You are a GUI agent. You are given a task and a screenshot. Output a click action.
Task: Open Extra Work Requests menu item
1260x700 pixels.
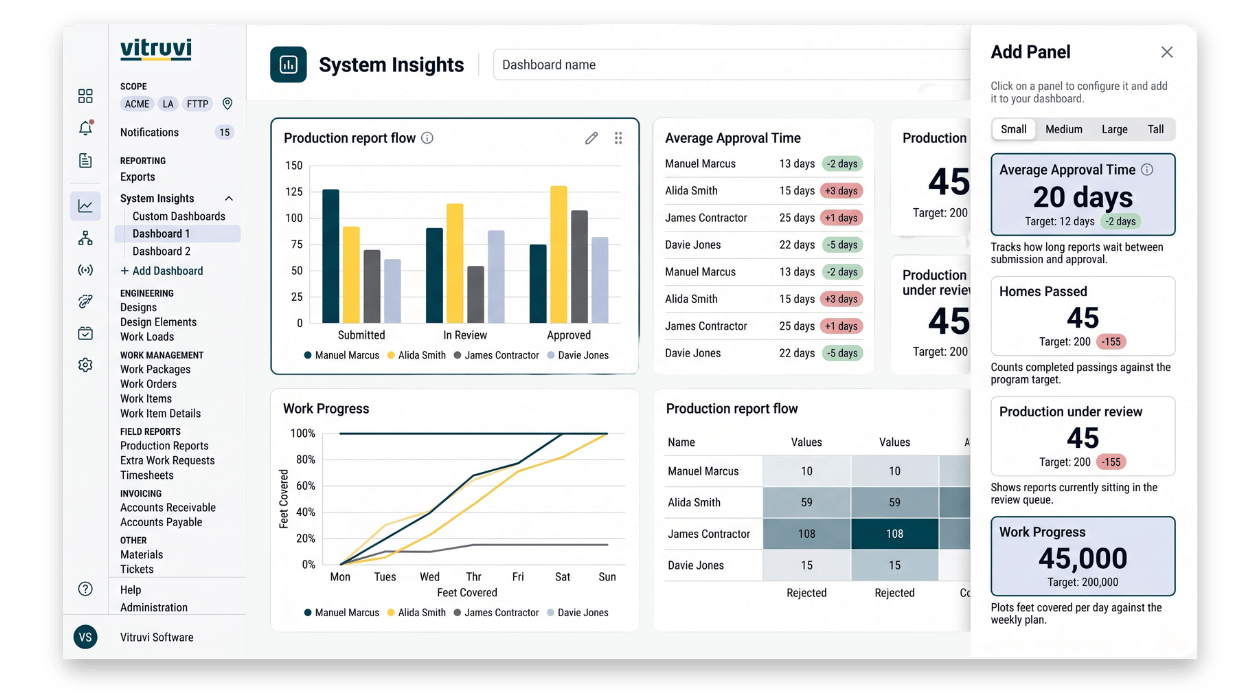(x=167, y=461)
